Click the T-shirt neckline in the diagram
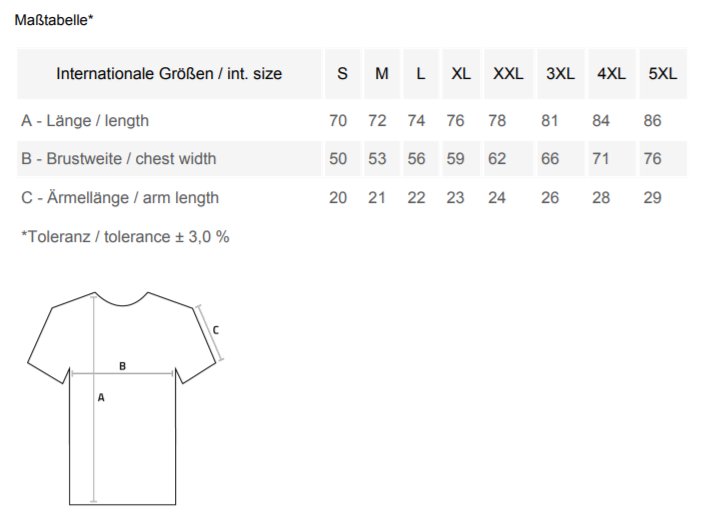Viewport: 705px width, 515px height. click(x=122, y=300)
